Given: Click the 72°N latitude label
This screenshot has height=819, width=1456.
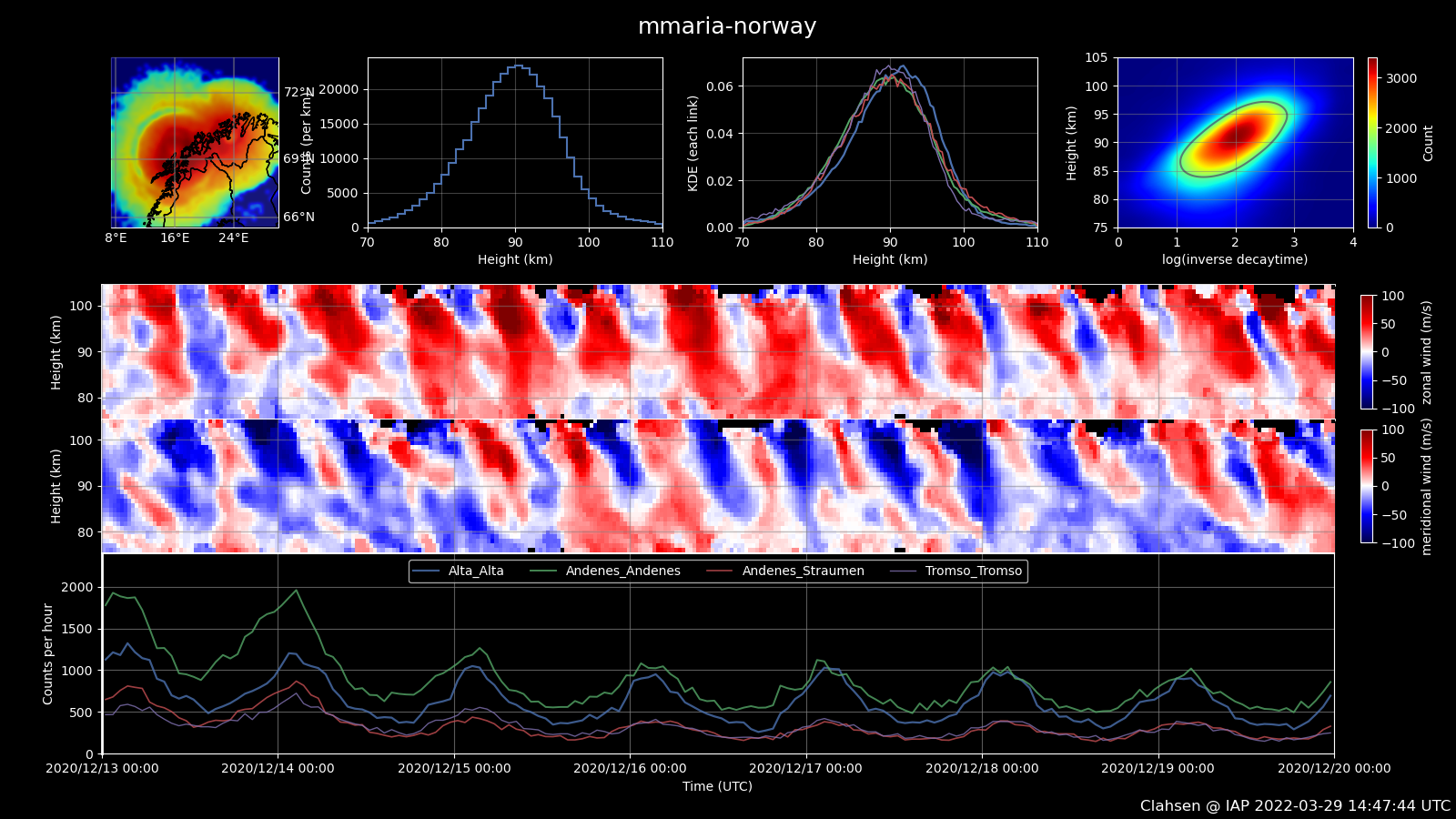Looking at the screenshot, I should point(298,92).
